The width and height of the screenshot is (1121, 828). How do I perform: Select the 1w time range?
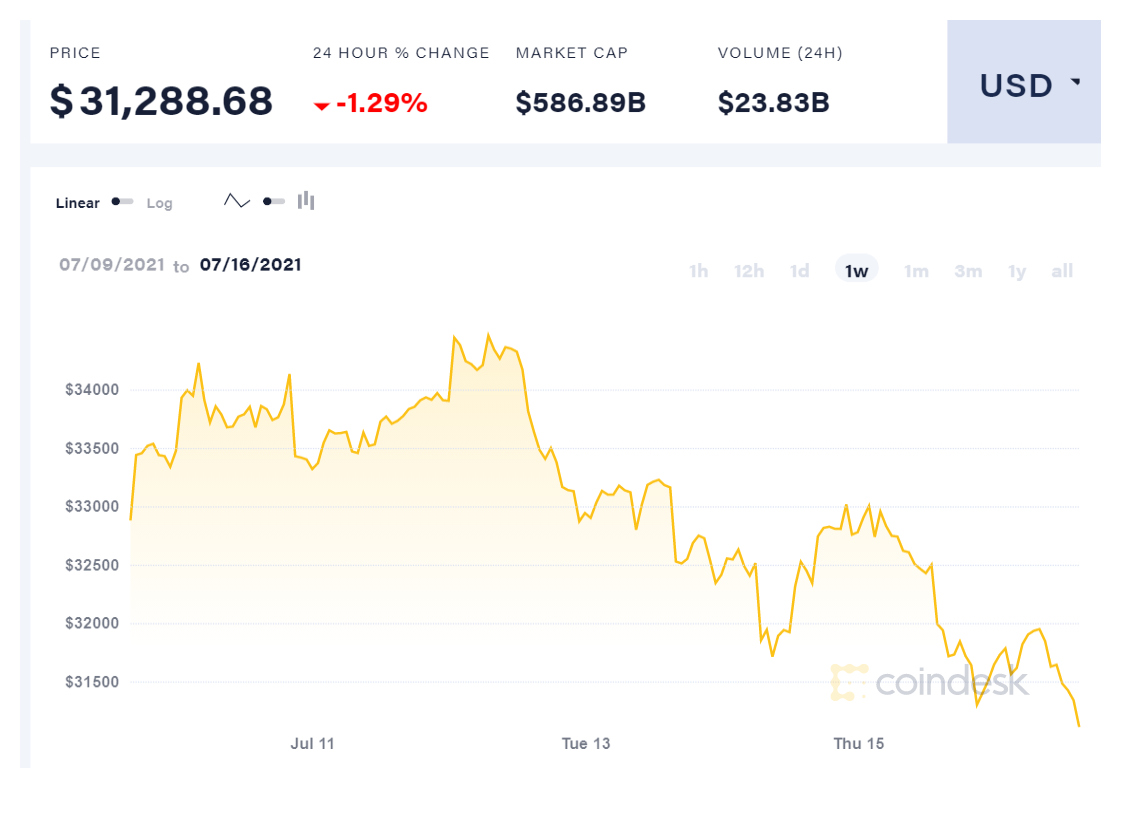pyautogui.click(x=857, y=271)
